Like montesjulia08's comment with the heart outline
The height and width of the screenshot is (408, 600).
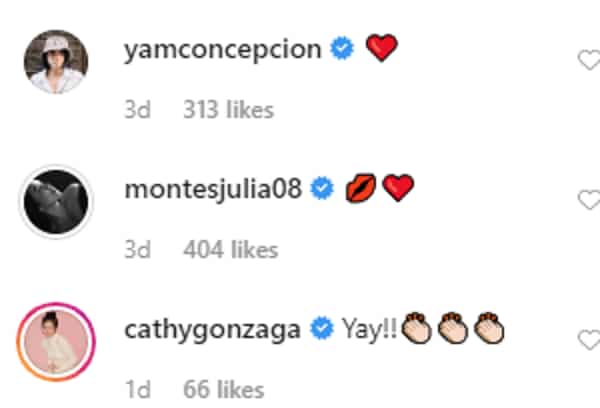[589, 200]
